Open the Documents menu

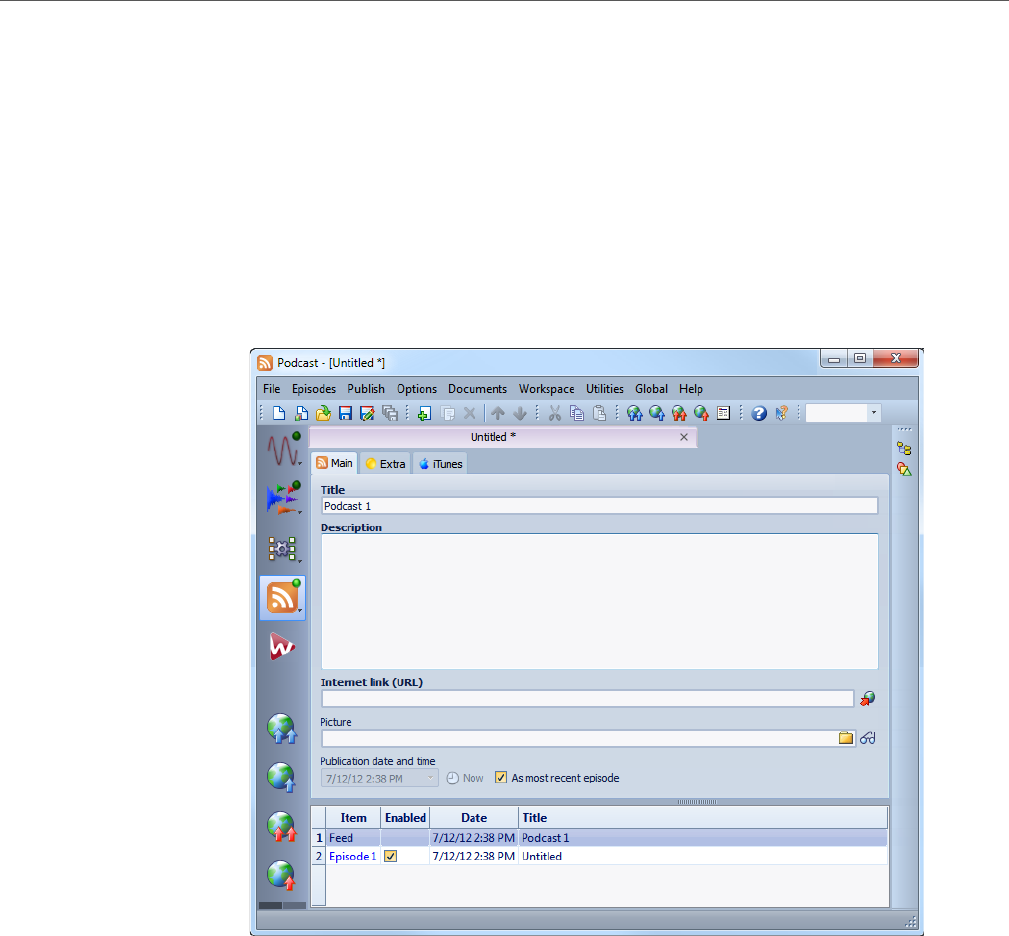pyautogui.click(x=477, y=389)
